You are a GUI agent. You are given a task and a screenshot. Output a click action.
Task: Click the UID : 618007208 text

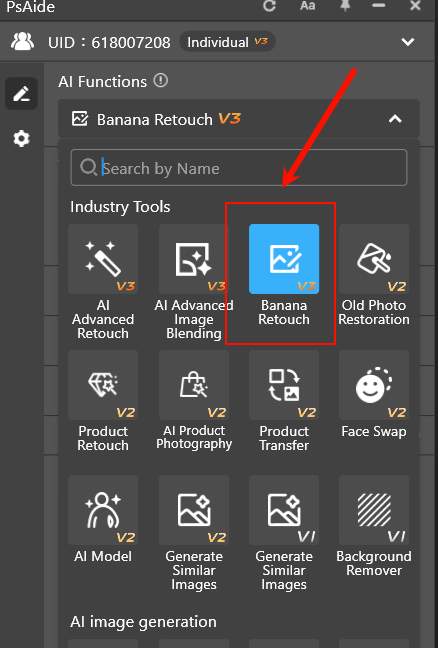109,42
